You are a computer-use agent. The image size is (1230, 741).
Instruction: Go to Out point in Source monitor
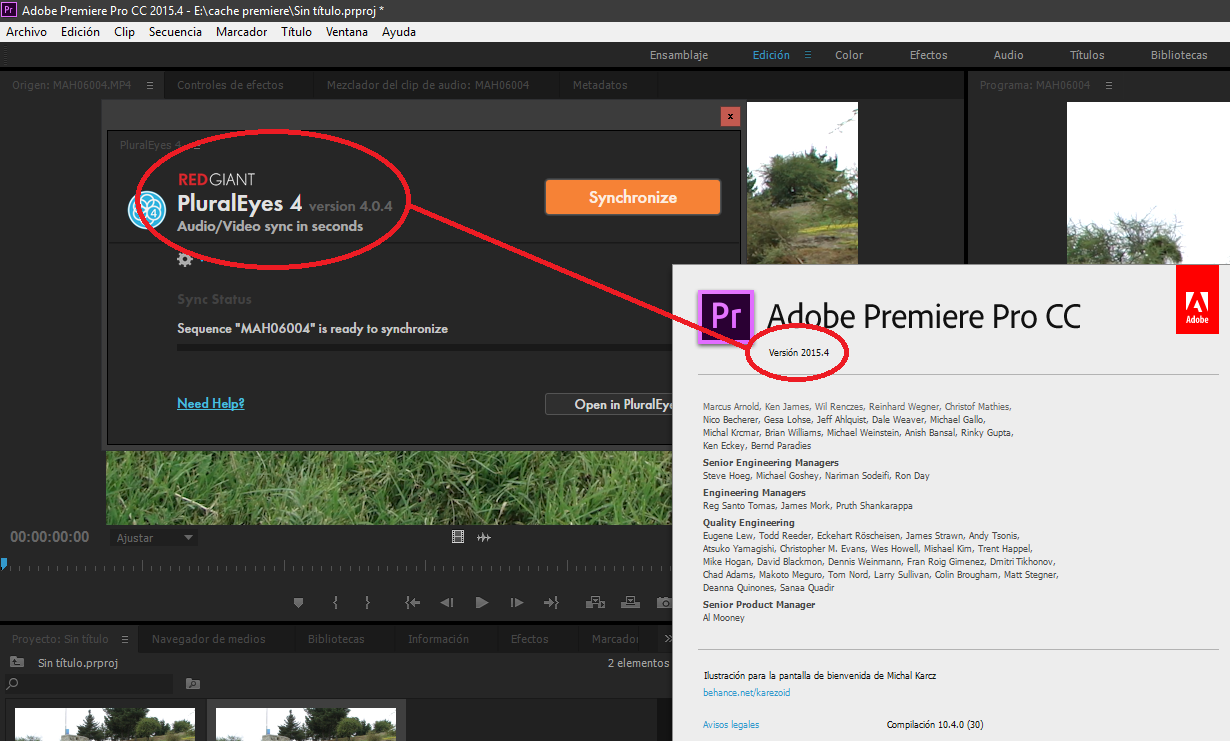tap(551, 602)
